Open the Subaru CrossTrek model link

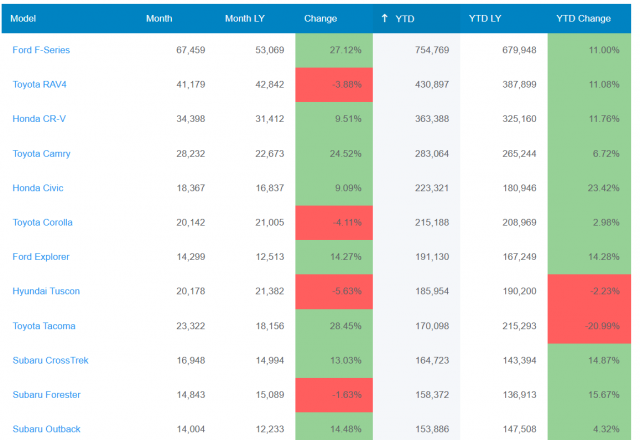[x=51, y=360]
